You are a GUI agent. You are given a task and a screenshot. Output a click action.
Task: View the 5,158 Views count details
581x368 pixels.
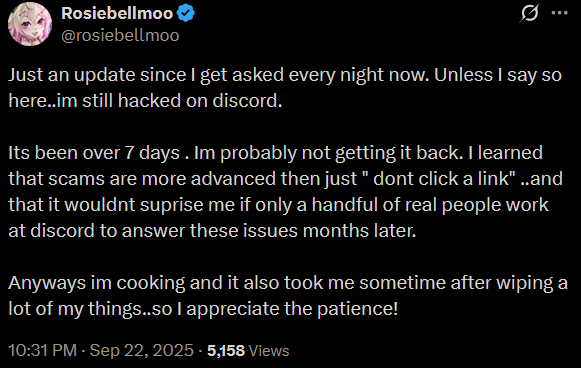pyautogui.click(x=248, y=350)
